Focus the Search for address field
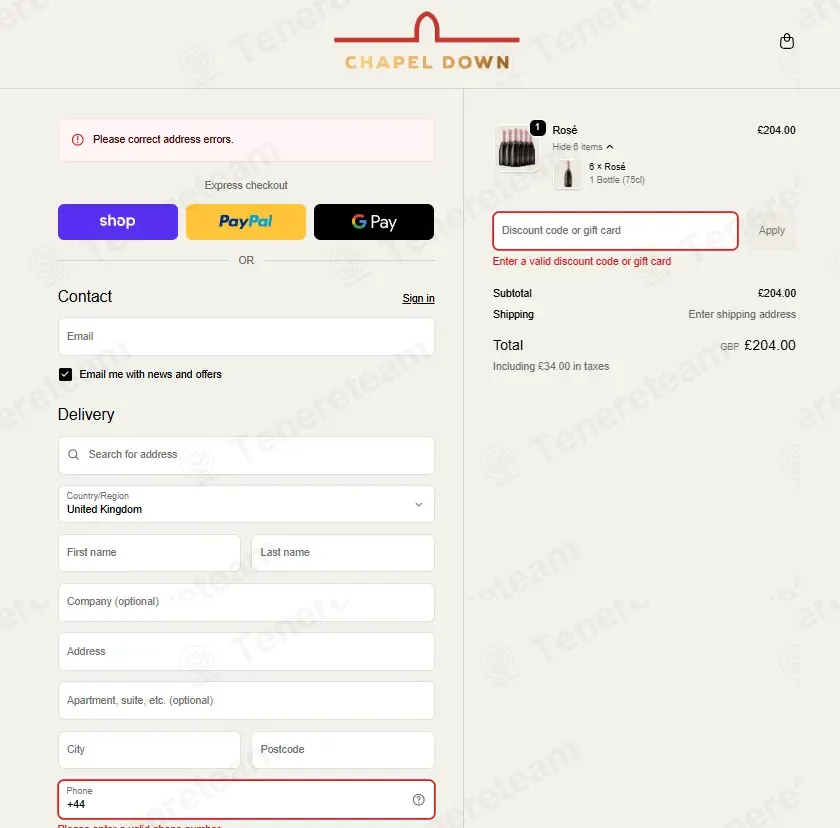 point(246,455)
